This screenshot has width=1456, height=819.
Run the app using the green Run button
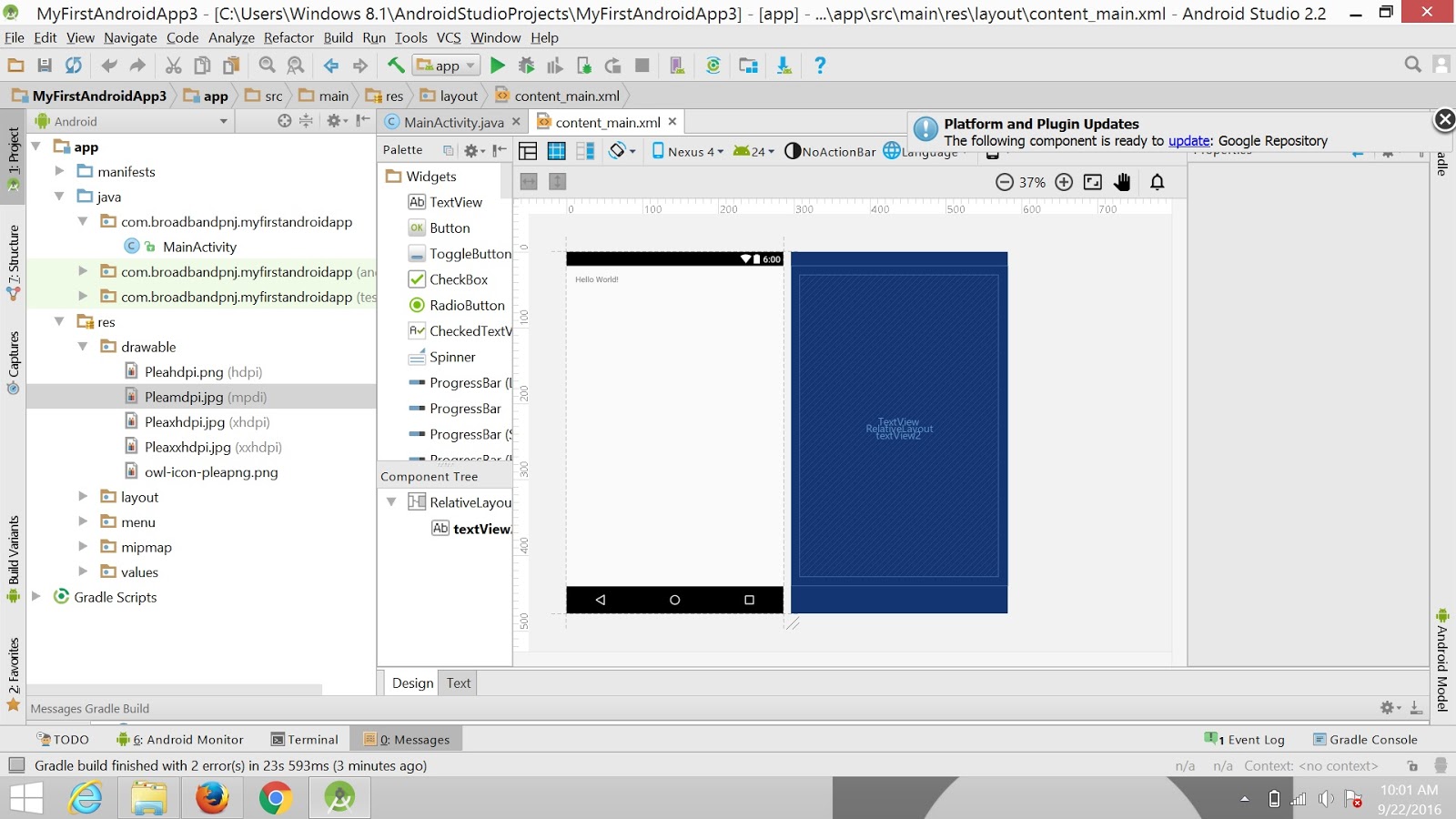(x=497, y=65)
